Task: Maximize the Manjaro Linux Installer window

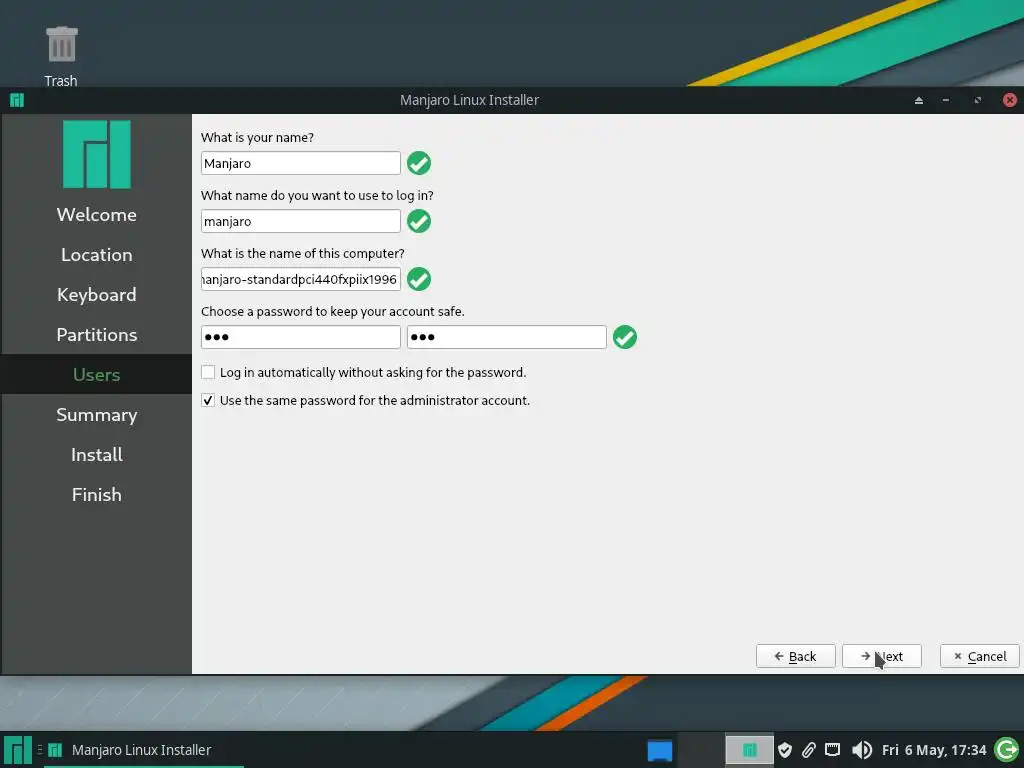Action: (978, 100)
